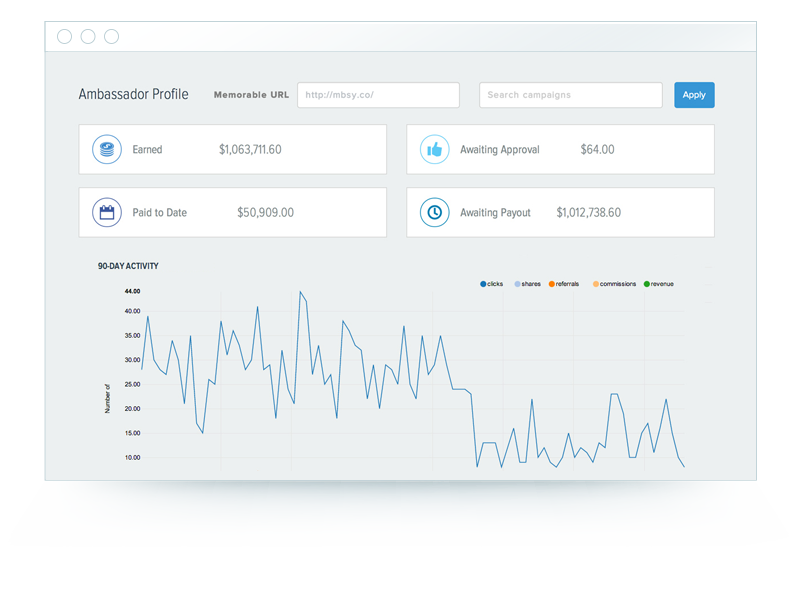
Task: Click the highest peak on the clicks line
Action: click(300, 292)
